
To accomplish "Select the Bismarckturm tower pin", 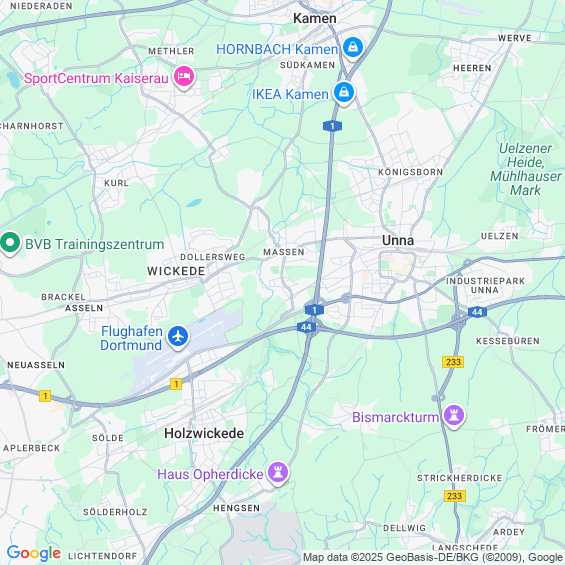I will pos(454,415).
